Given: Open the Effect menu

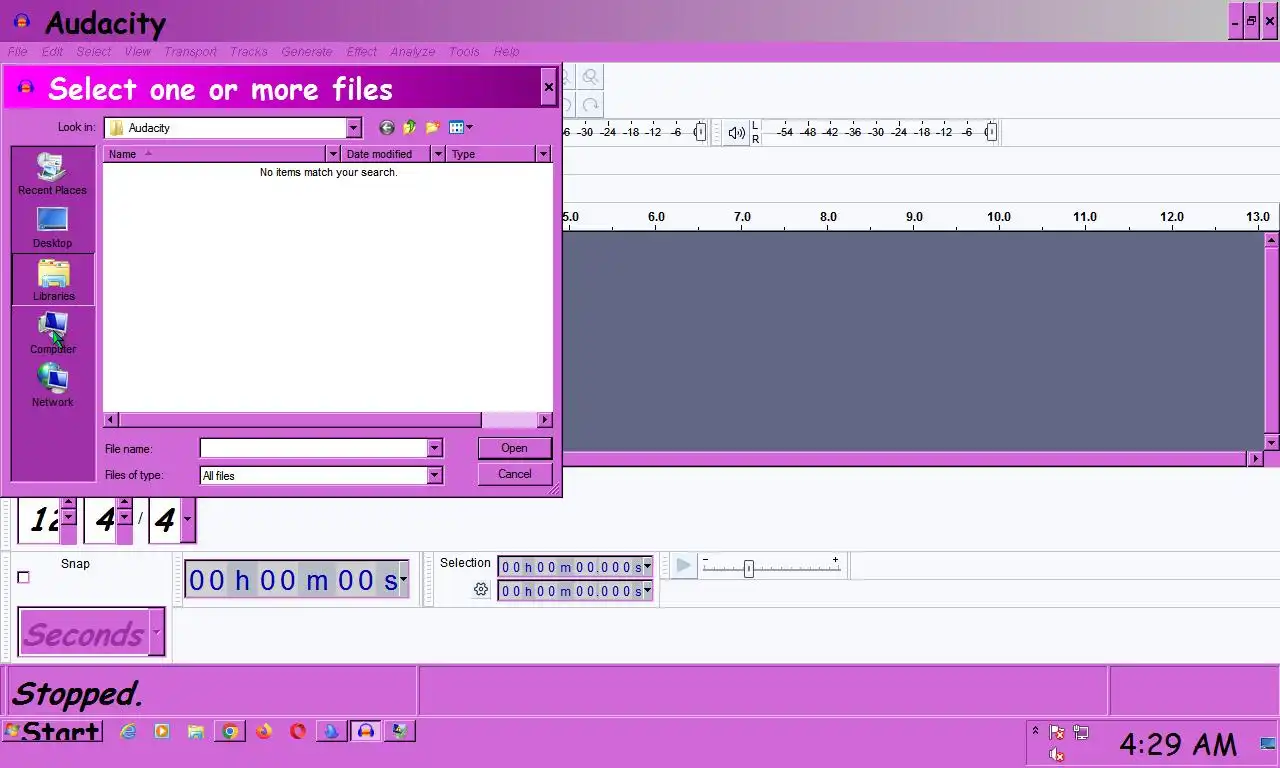Looking at the screenshot, I should pos(362,52).
